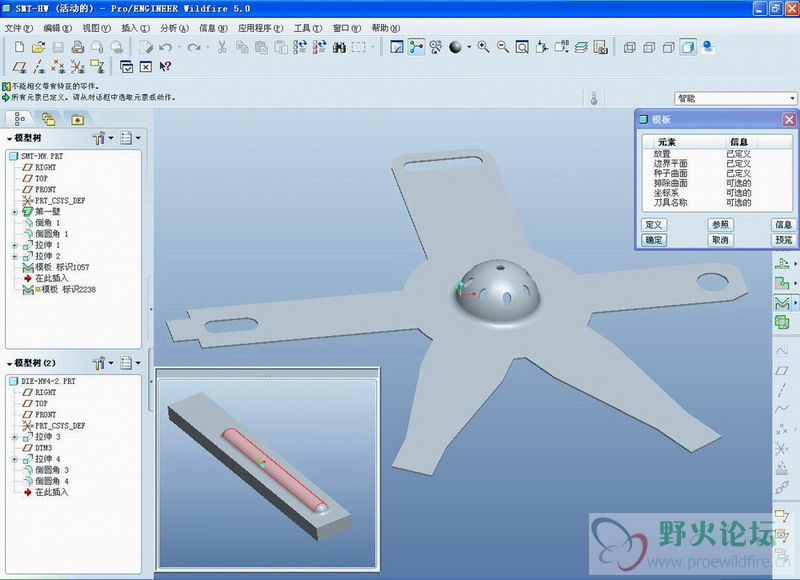
Task: Open the view manager icon
Action: pyautogui.click(x=601, y=47)
